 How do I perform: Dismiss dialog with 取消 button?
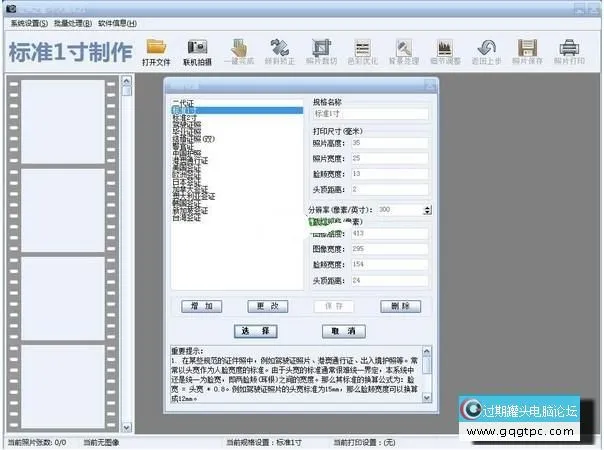click(x=344, y=331)
